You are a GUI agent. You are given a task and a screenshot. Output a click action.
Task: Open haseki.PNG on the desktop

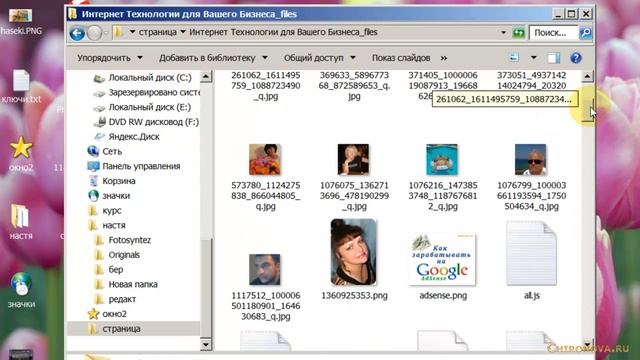coord(21,21)
